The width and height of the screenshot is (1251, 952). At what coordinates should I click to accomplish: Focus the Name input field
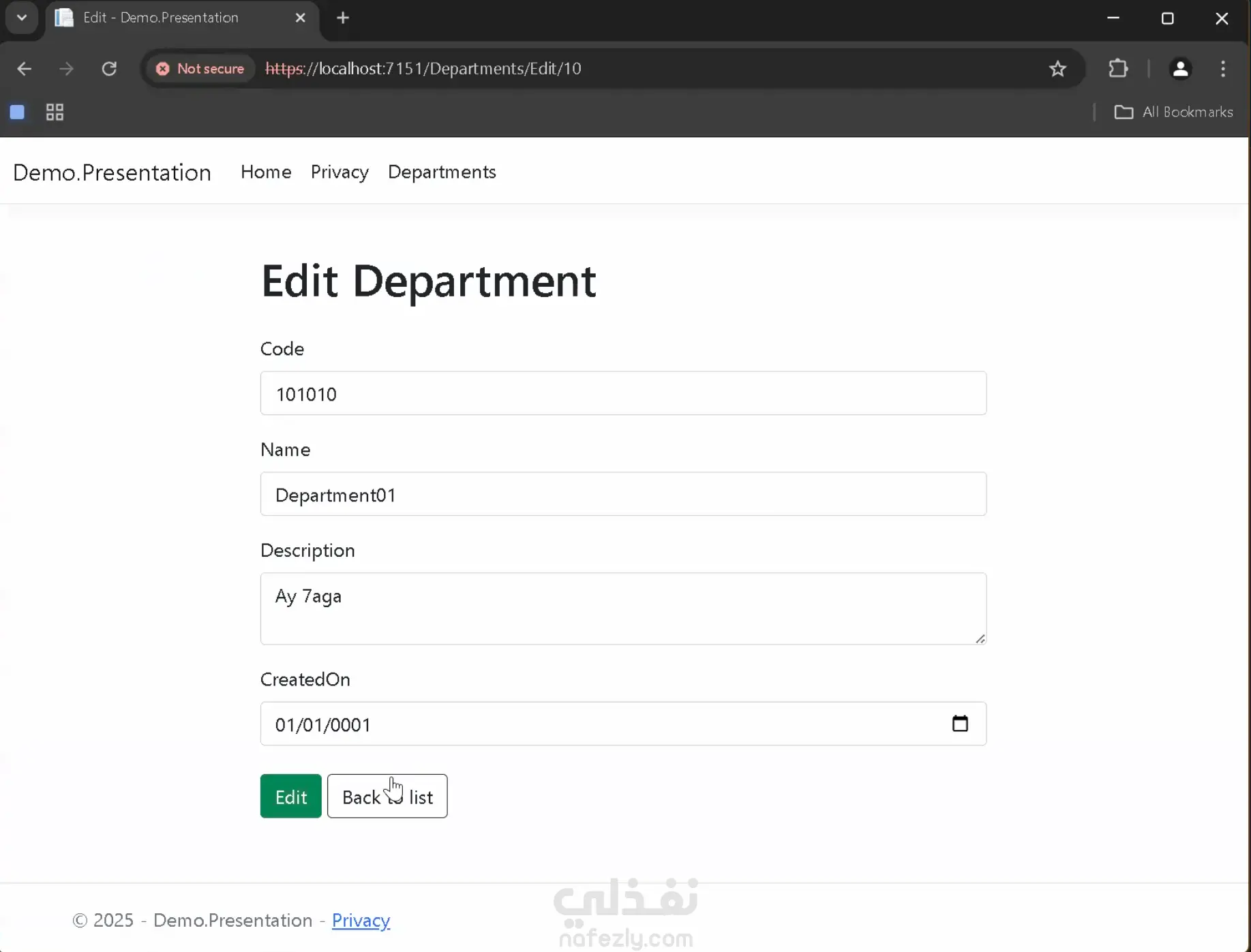point(622,494)
